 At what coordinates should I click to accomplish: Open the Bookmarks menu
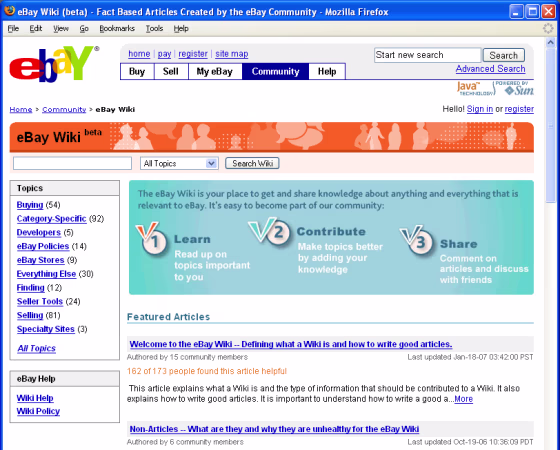[x=117, y=29]
